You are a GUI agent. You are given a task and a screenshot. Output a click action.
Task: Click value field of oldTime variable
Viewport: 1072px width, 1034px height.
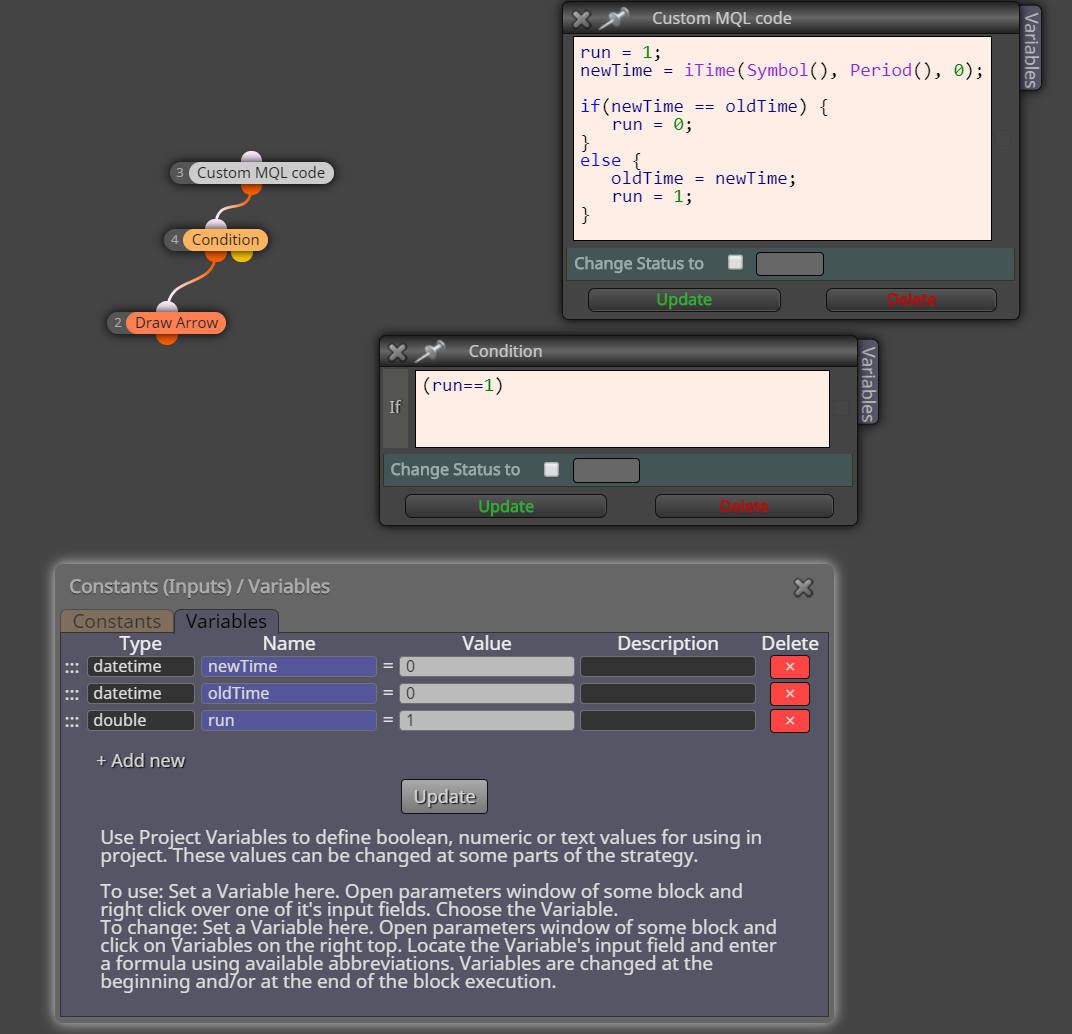(x=487, y=693)
